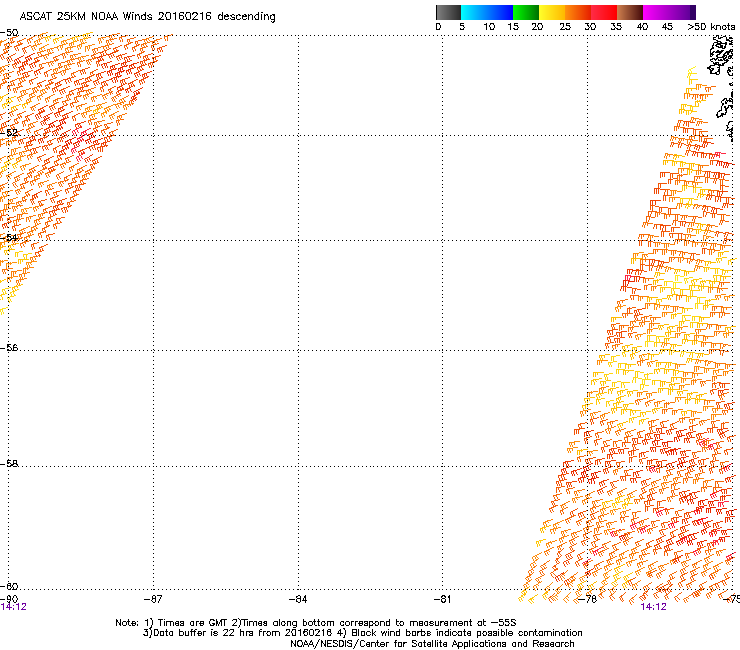This screenshot has width=740, height=650.
Task: Click the '>50 knots' legend label
Action: click(x=711, y=27)
